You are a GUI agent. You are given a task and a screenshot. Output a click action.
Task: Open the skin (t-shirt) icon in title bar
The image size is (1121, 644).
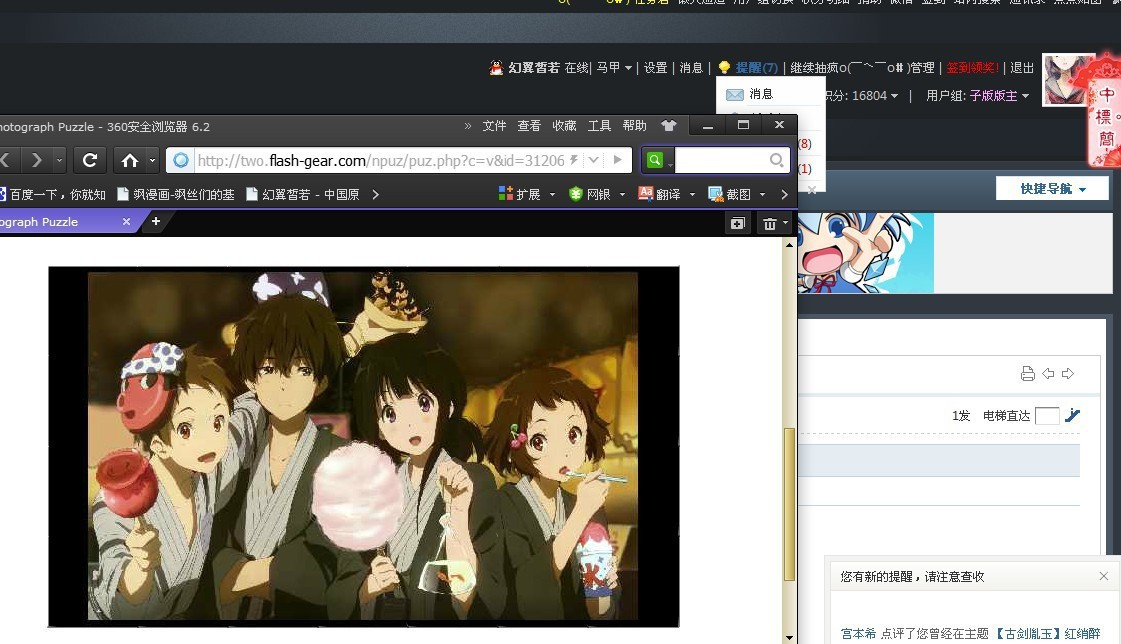coord(669,126)
